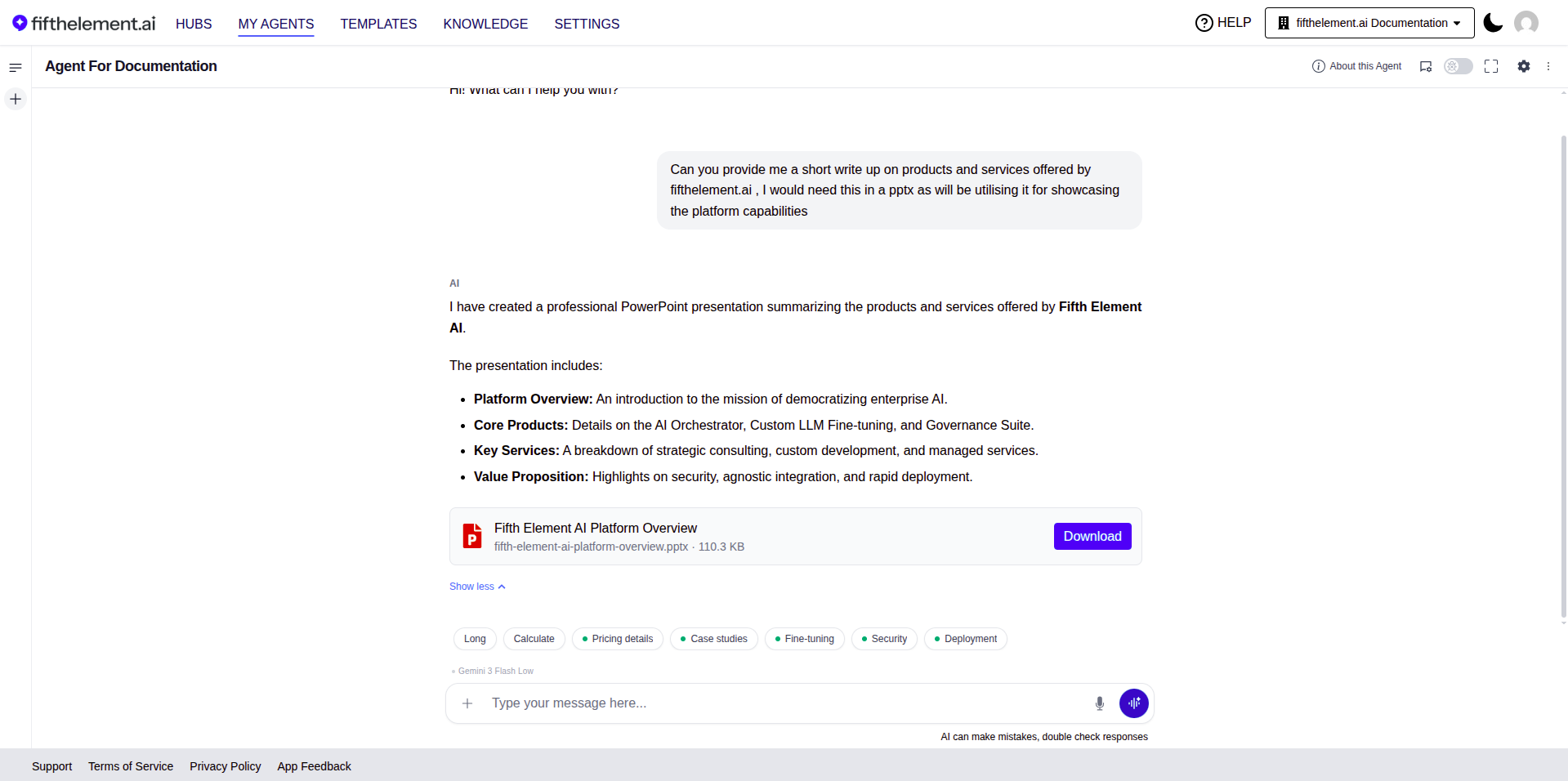Download the Fifth Element AI pptx

point(1092,536)
